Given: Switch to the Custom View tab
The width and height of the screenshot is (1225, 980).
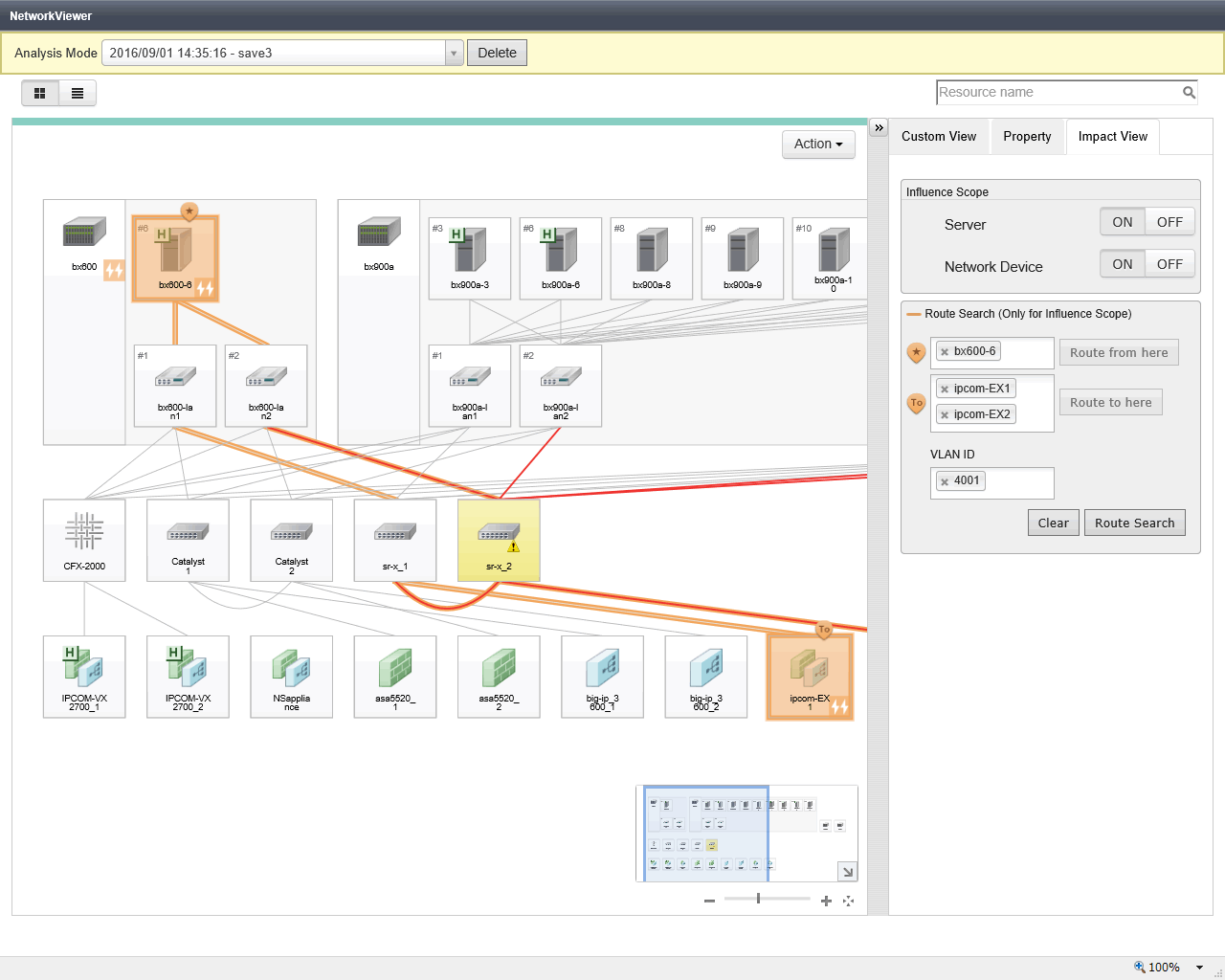Looking at the screenshot, I should tap(939, 137).
